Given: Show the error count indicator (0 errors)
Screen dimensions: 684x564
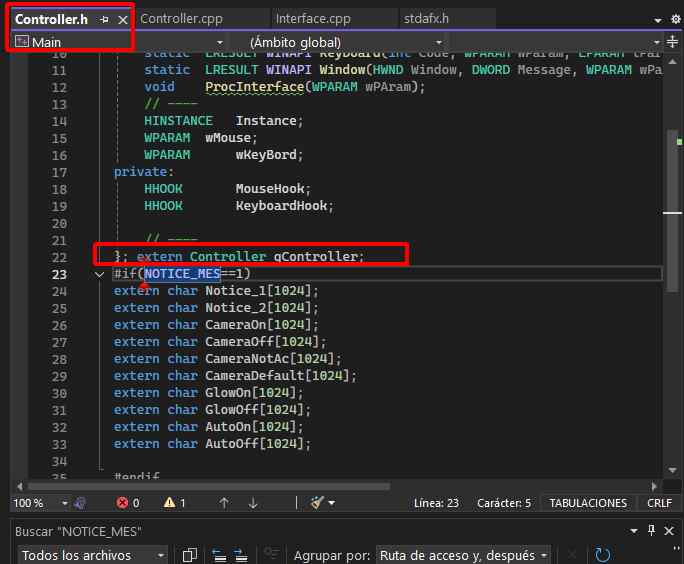Looking at the screenshot, I should tap(128, 503).
